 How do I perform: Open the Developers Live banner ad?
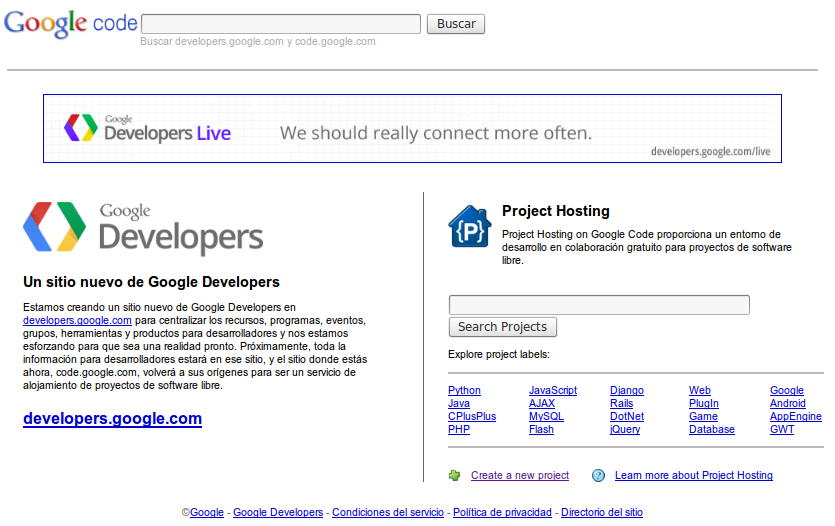tap(412, 129)
